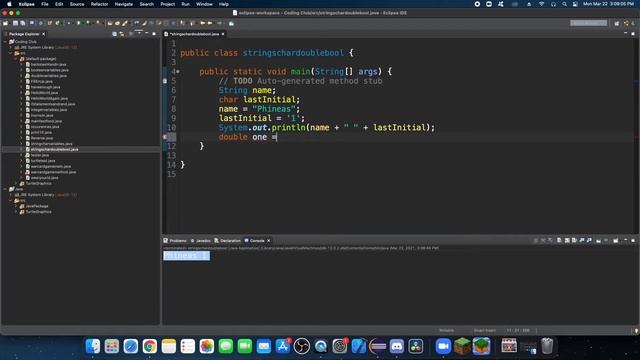
Task: Click Open Perspective icon at top right
Action: tap(617, 23)
